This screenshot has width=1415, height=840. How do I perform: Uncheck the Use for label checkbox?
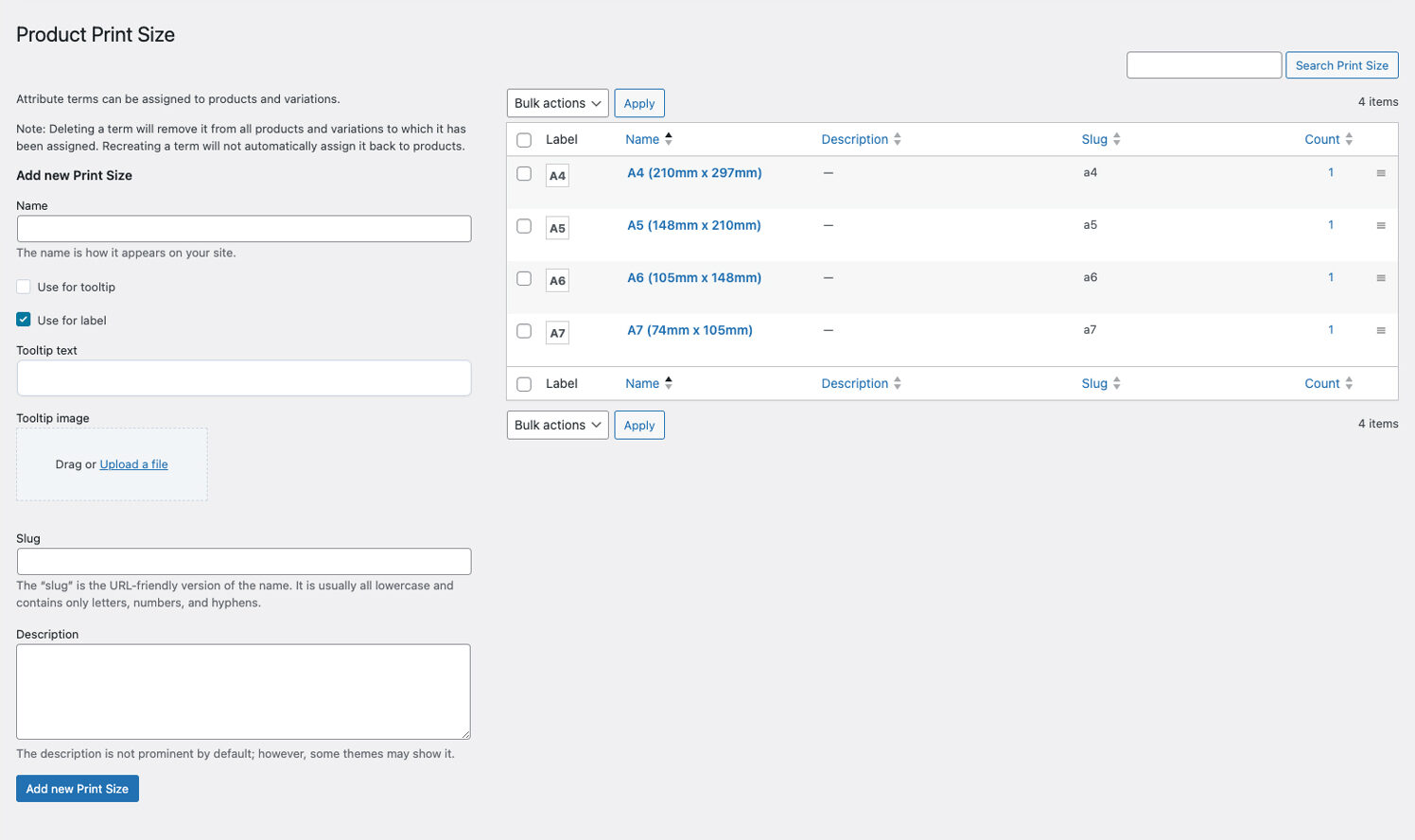tap(24, 320)
